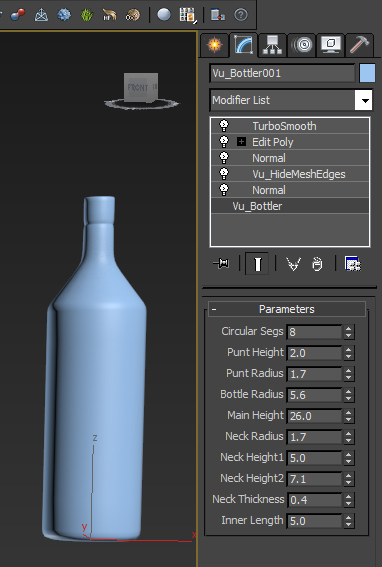Open Configure Modifier Sets icon
382x567 pixels.
[352, 264]
